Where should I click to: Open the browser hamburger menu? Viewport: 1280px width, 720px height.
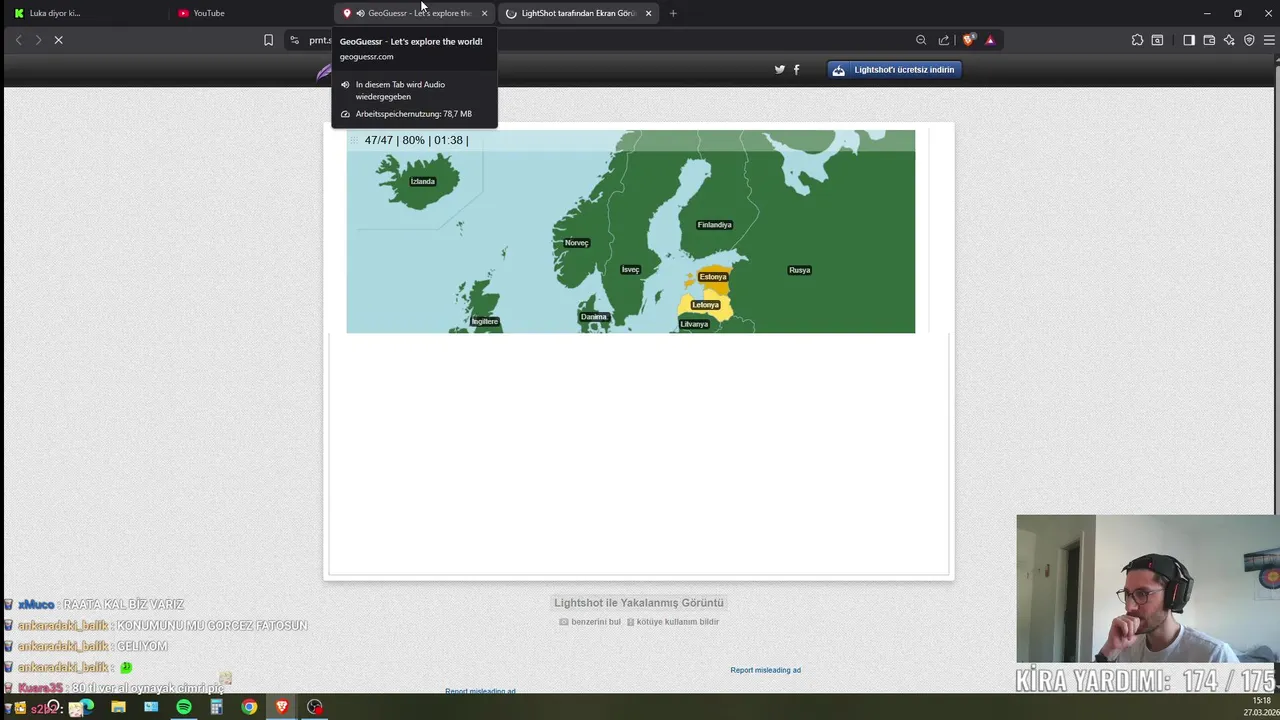point(1269,40)
